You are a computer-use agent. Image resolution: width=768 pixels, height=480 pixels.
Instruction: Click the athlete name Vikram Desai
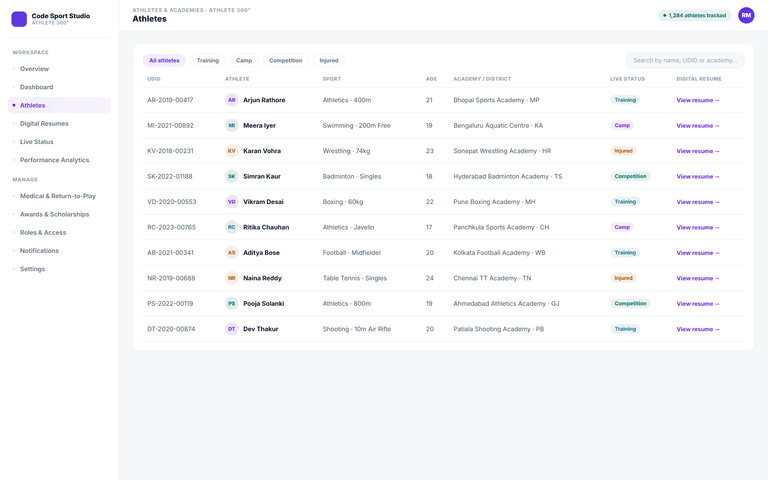pos(263,202)
